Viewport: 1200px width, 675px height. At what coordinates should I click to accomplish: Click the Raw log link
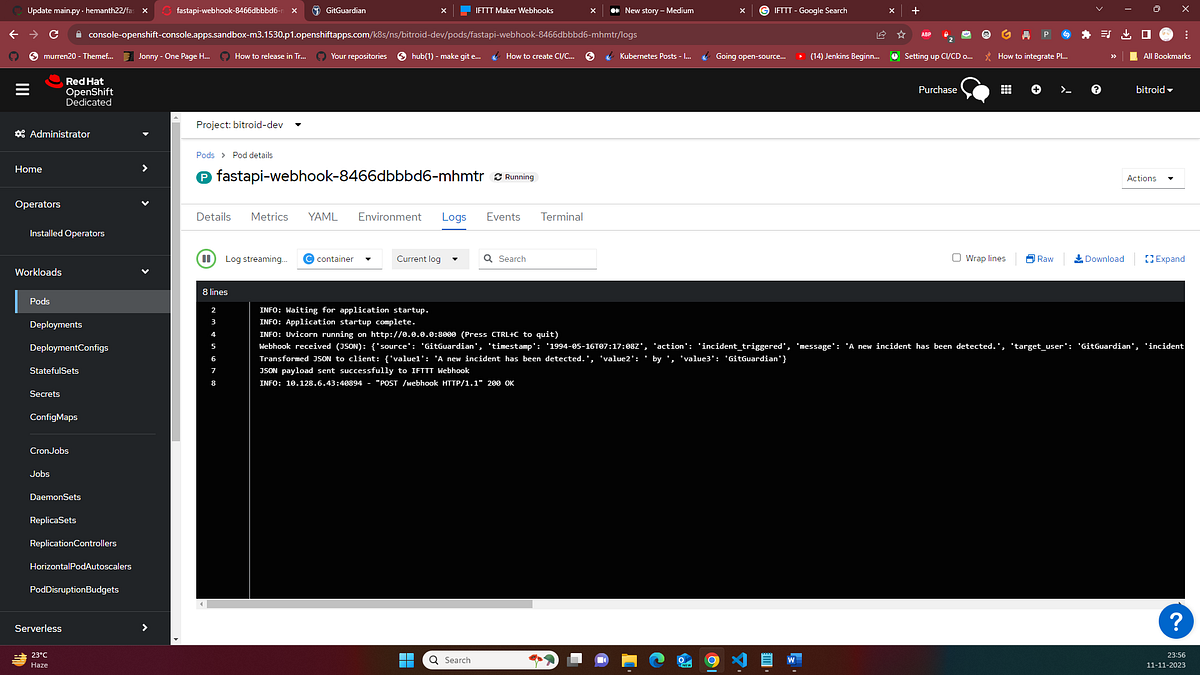pos(1038,258)
